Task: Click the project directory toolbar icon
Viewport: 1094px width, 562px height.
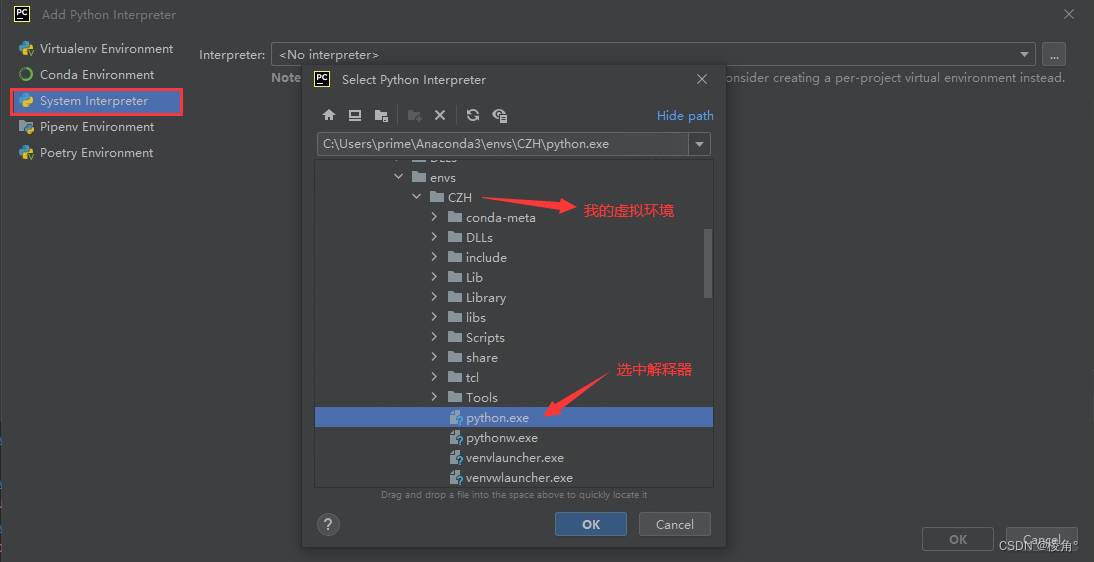Action: point(381,115)
